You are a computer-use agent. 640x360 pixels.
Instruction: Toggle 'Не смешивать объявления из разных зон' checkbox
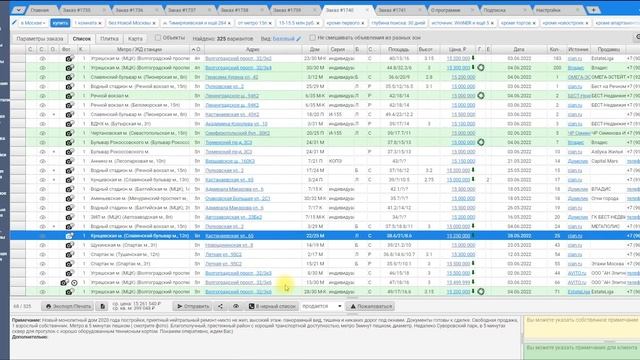312,38
